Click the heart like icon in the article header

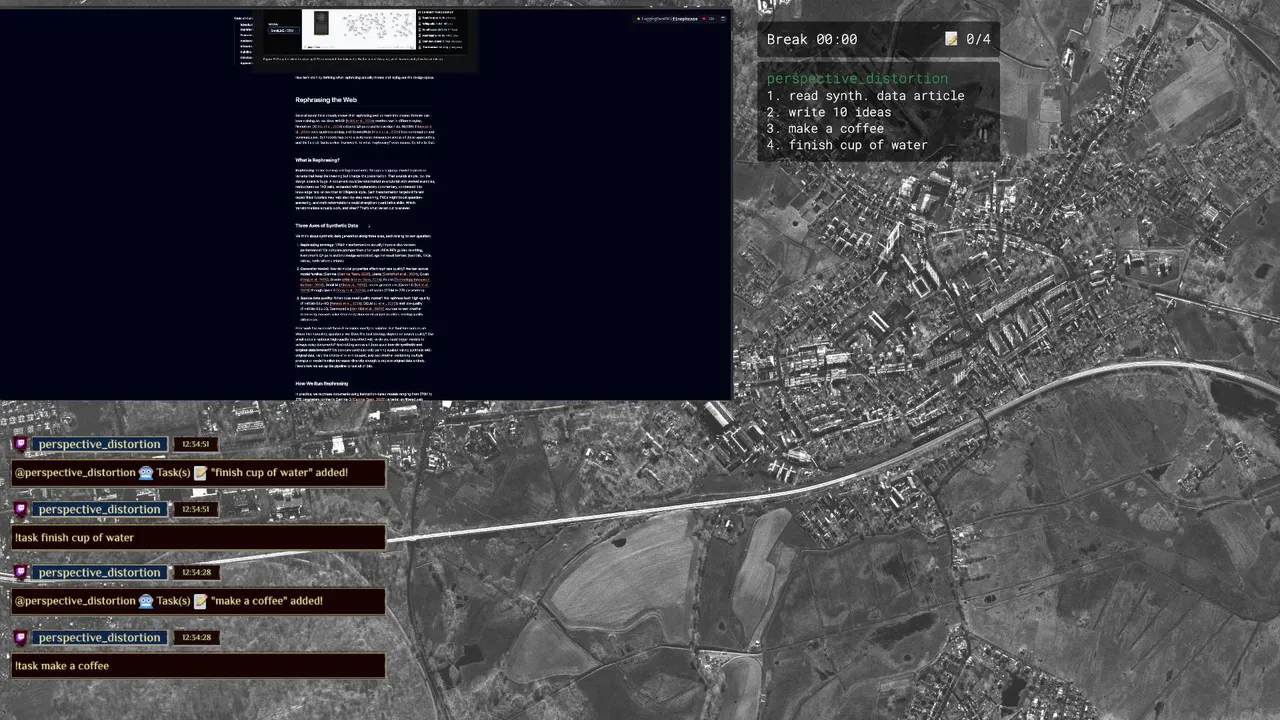[x=704, y=18]
